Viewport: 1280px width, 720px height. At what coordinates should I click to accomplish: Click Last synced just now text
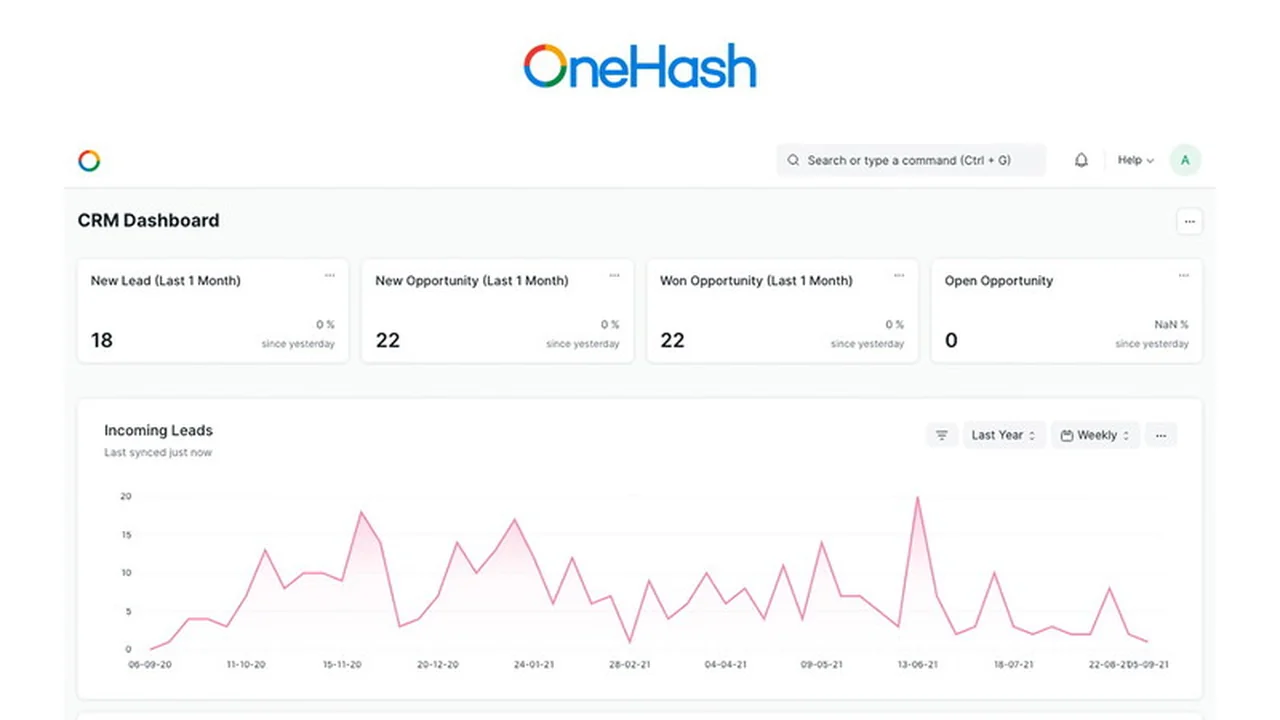[x=158, y=453]
